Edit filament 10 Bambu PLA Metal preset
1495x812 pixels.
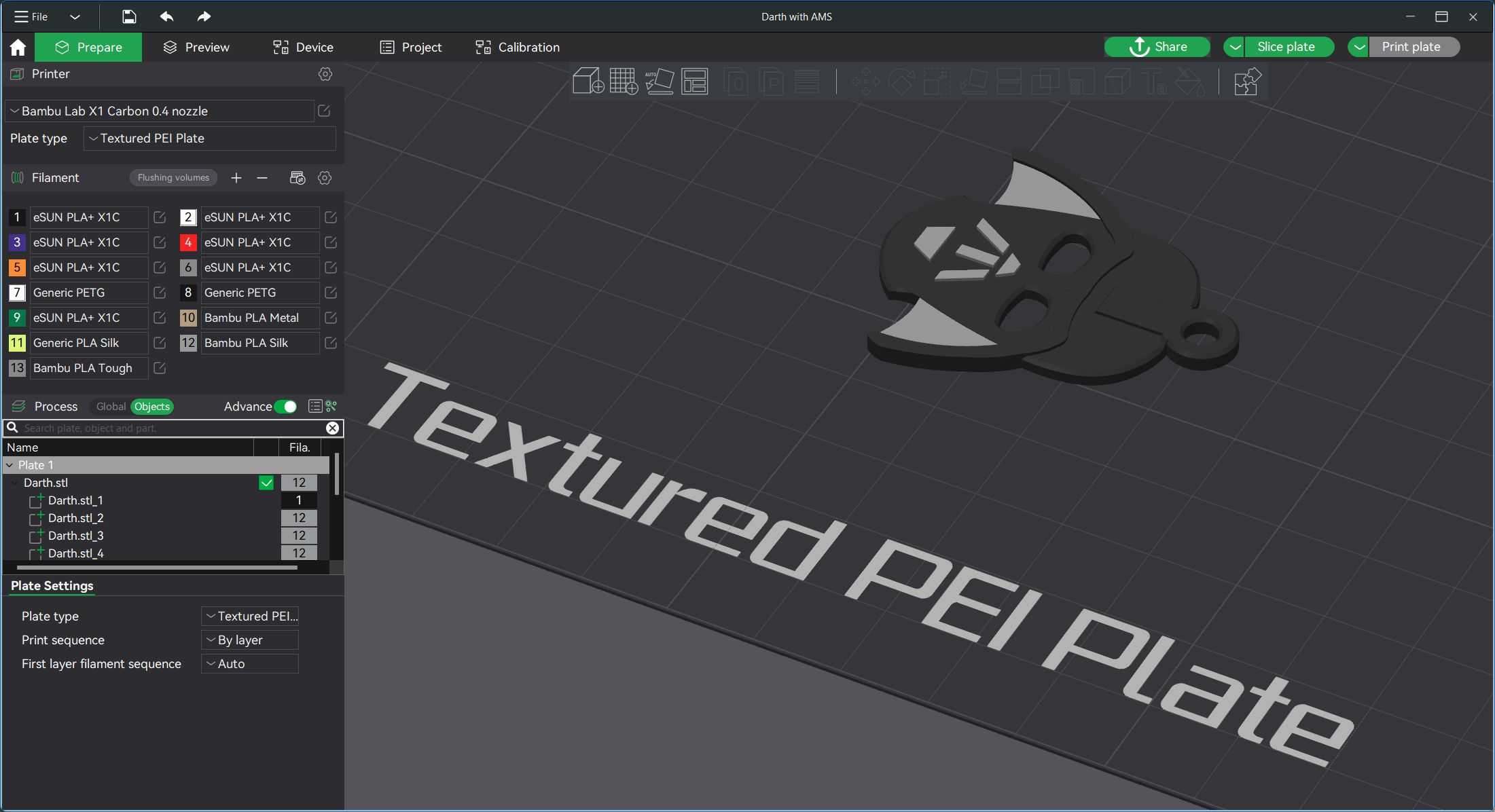tap(331, 318)
